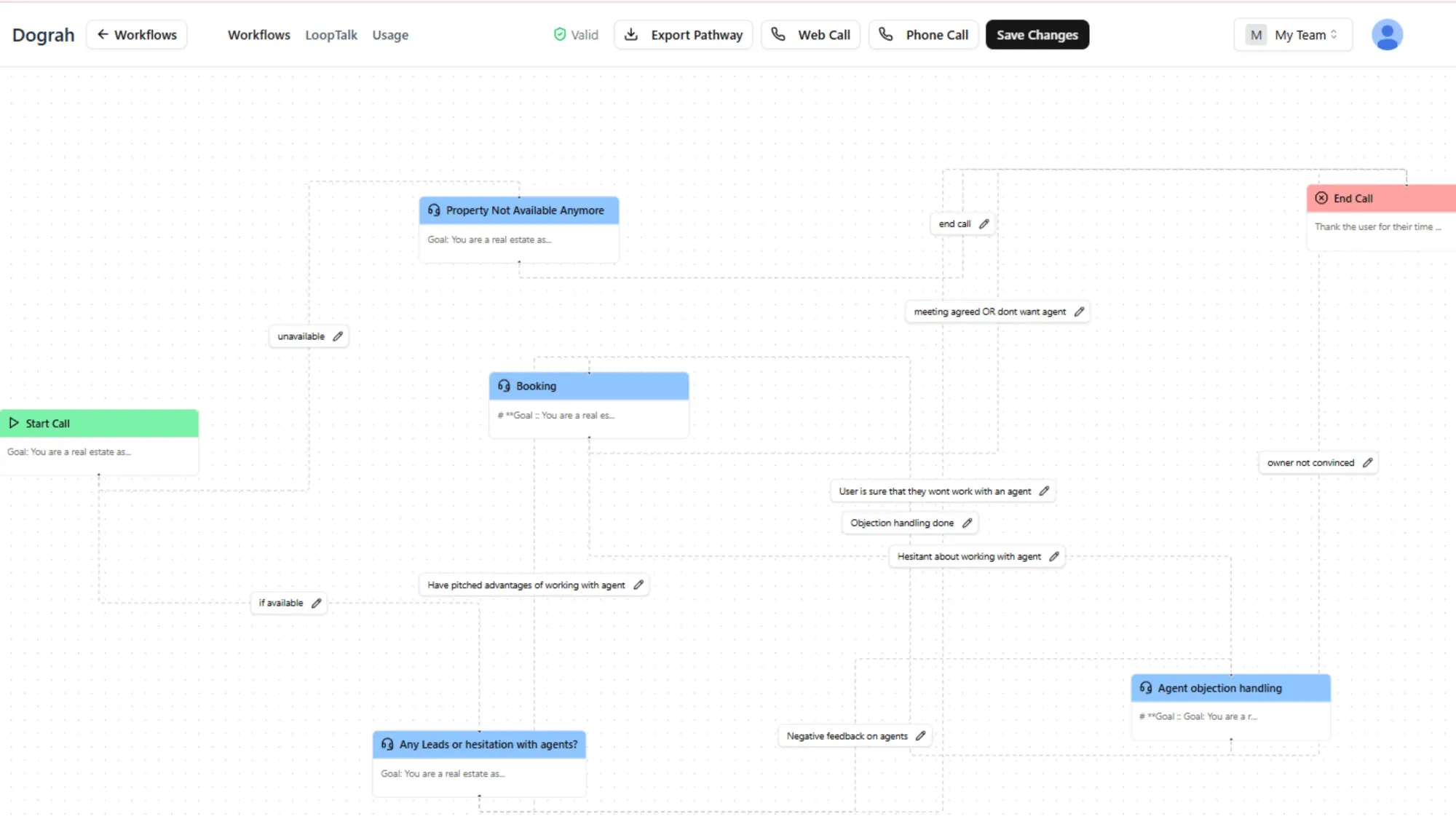Screen dimensions: 1456x819
Task: Edit the "owner not convinced" condition
Action: tap(1365, 462)
